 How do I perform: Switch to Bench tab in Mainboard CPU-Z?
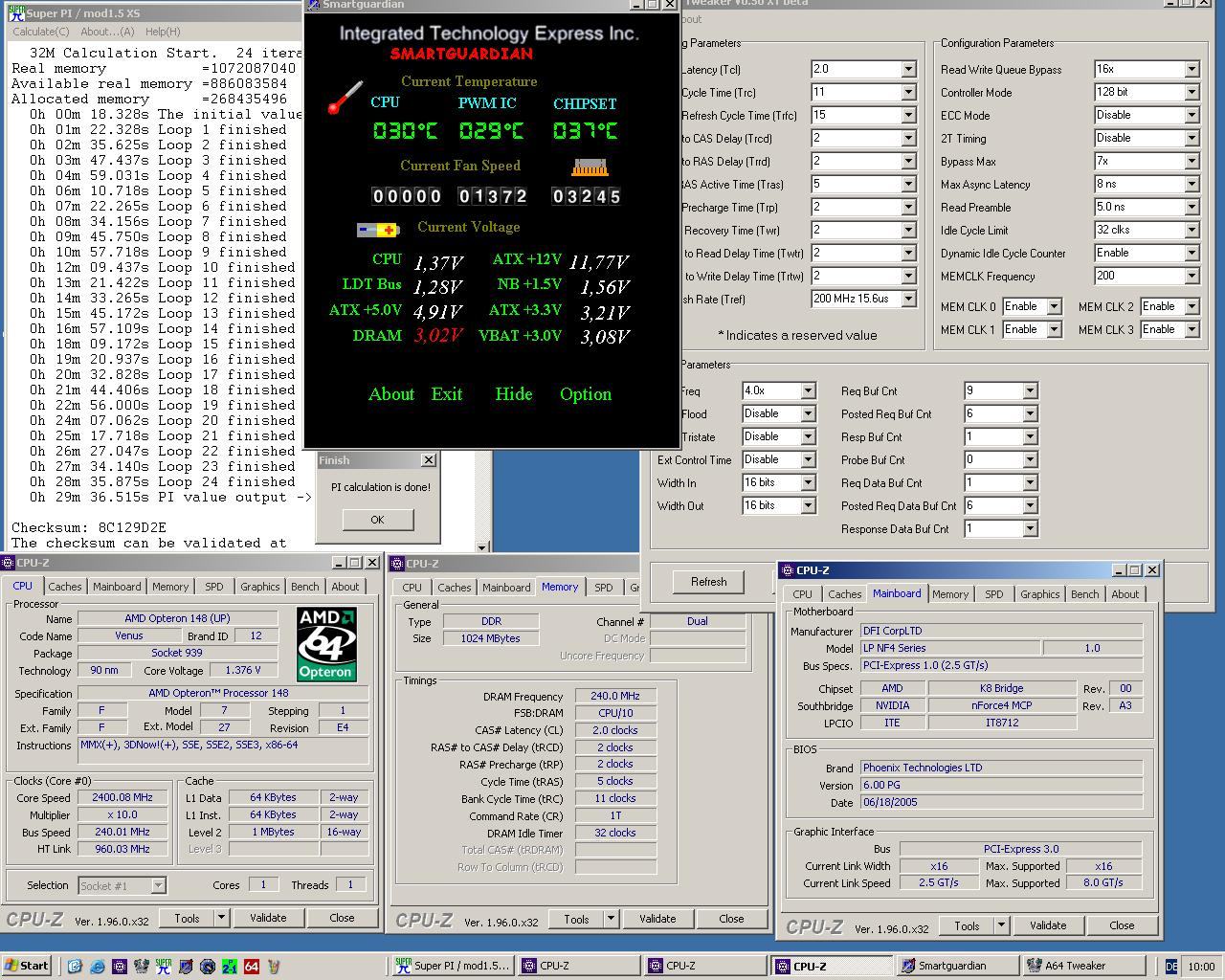click(x=1084, y=594)
